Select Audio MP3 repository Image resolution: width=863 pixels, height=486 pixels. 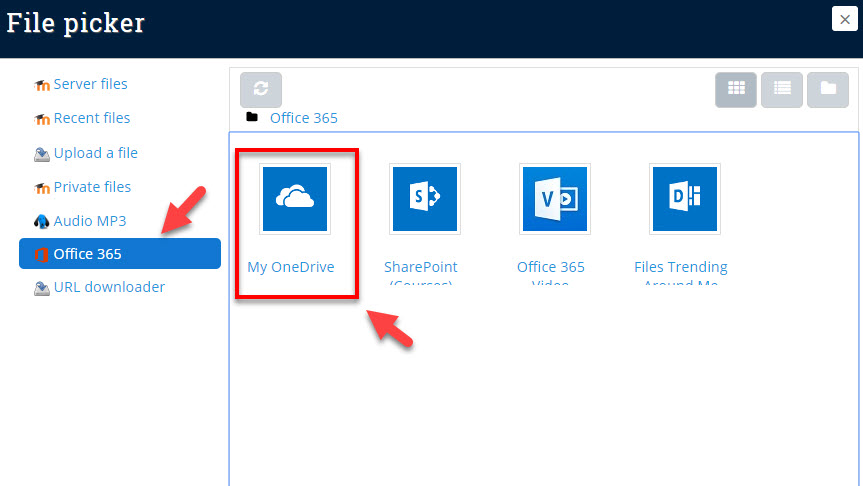click(x=90, y=221)
